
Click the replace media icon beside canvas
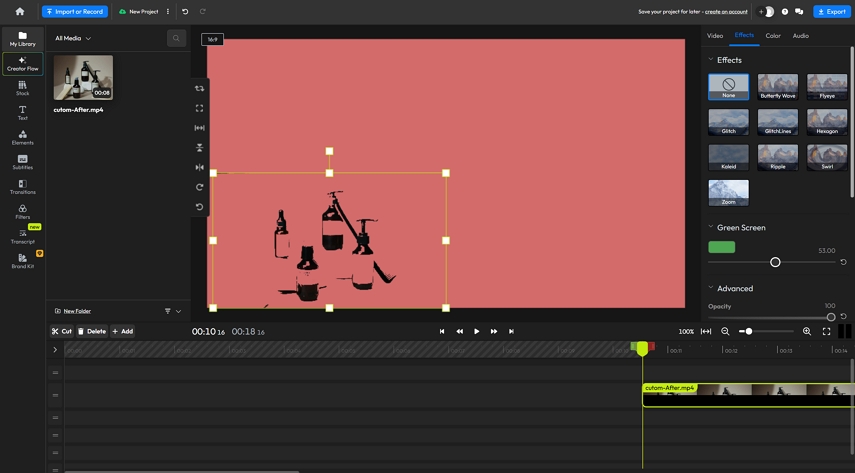tap(200, 88)
